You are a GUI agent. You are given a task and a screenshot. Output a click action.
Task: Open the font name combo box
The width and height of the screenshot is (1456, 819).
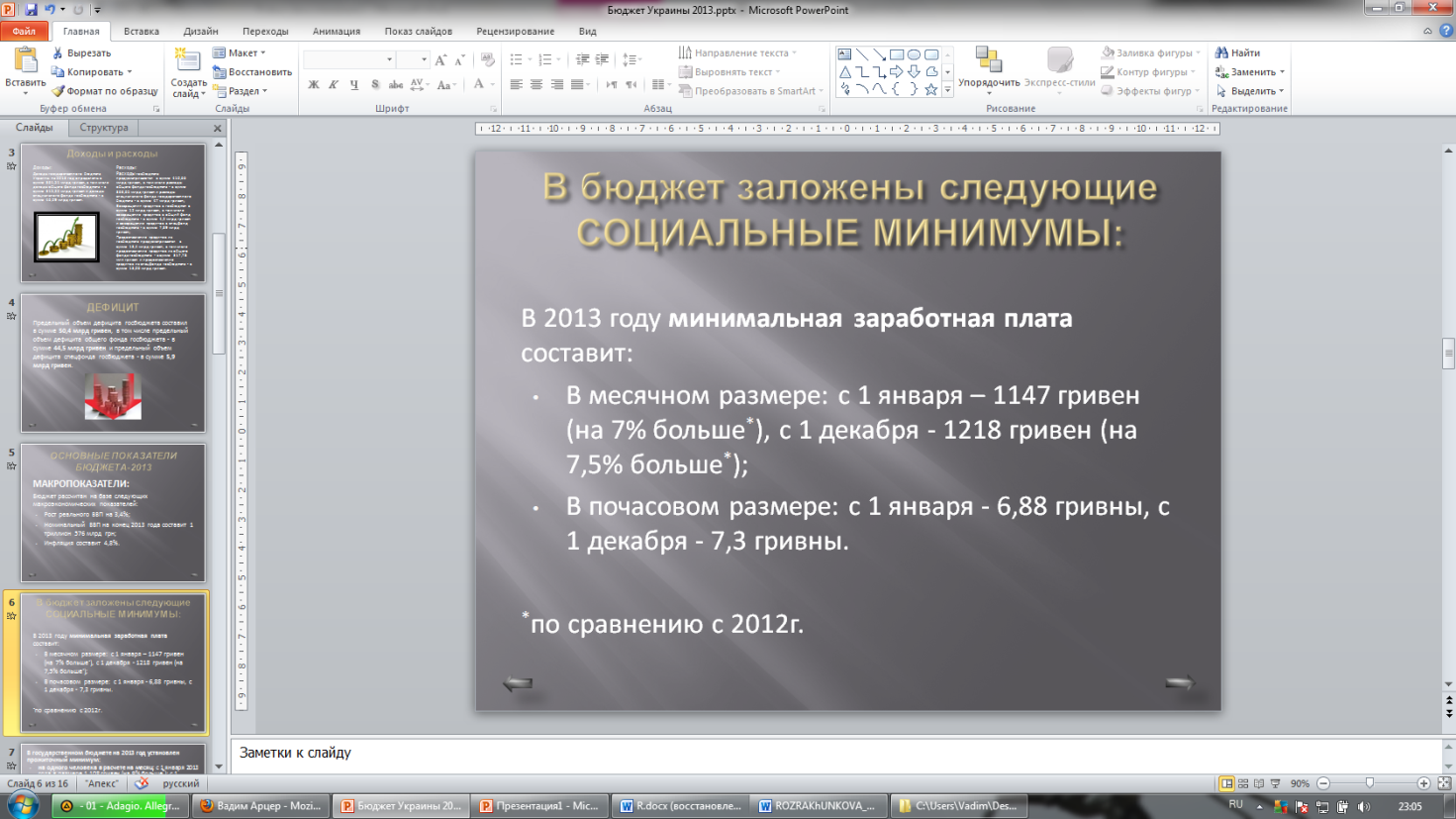349,59
